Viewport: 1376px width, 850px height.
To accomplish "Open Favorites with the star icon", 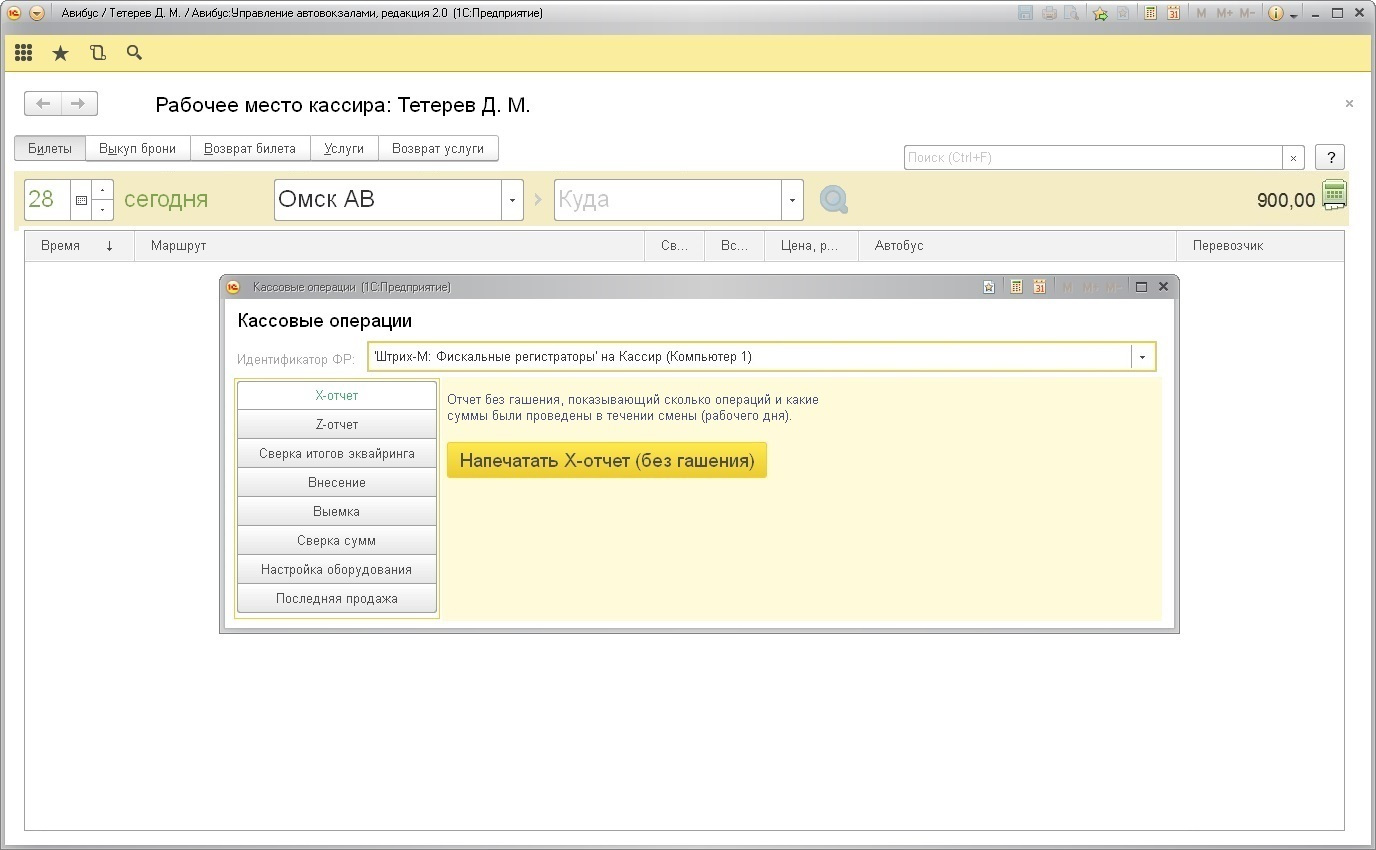I will (x=60, y=53).
